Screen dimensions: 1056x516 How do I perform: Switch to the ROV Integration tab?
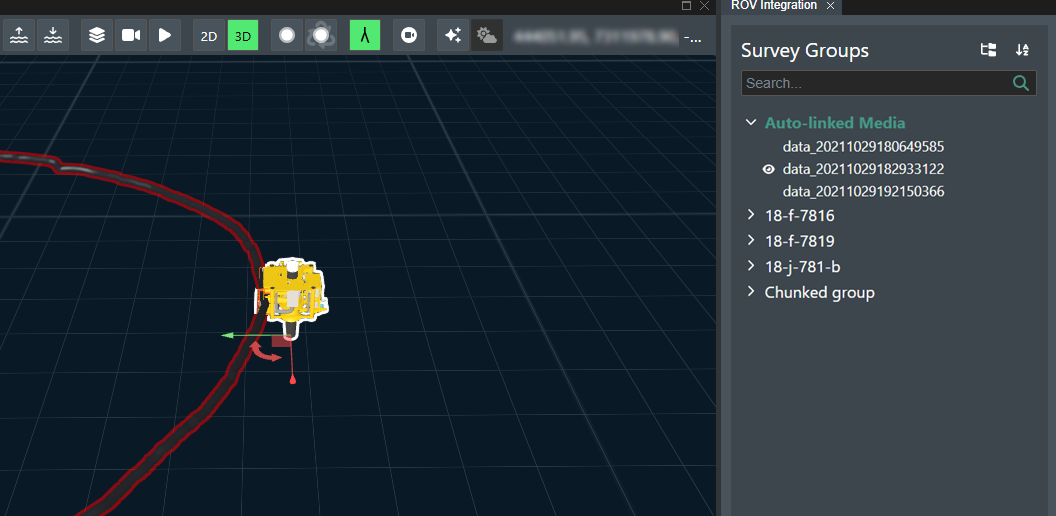[x=773, y=5]
